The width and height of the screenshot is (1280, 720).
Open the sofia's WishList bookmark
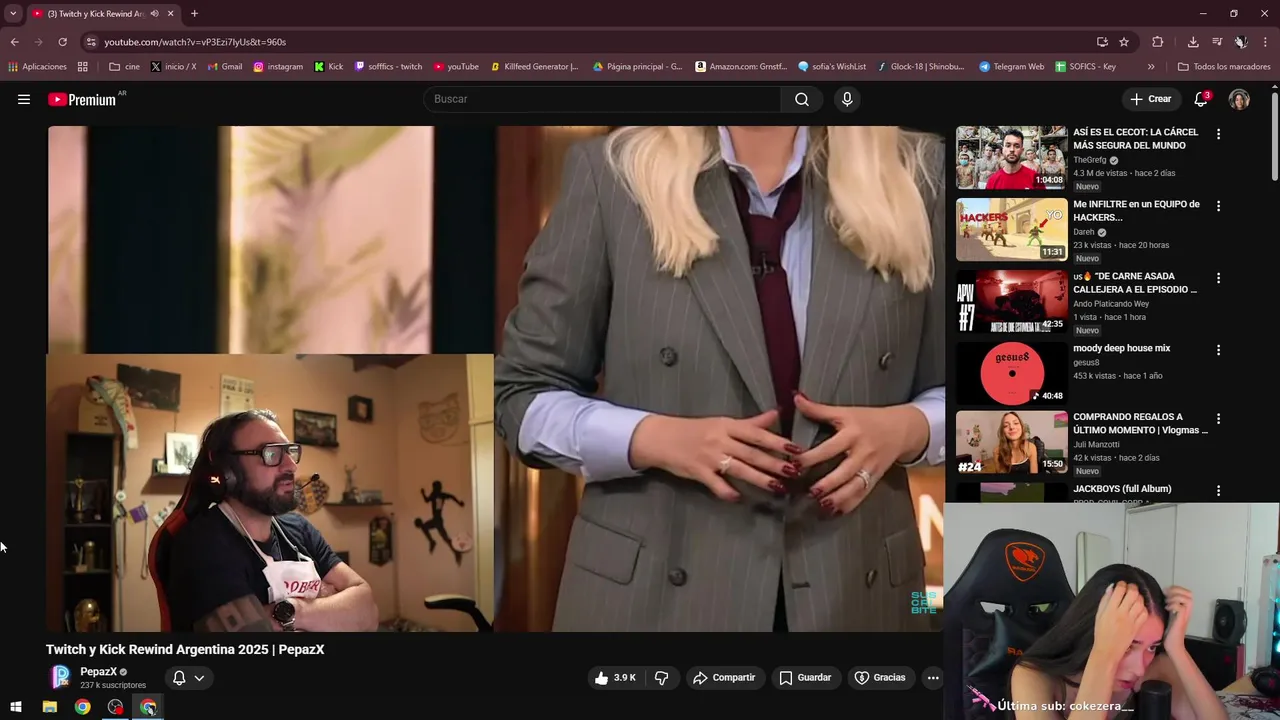[x=832, y=67]
